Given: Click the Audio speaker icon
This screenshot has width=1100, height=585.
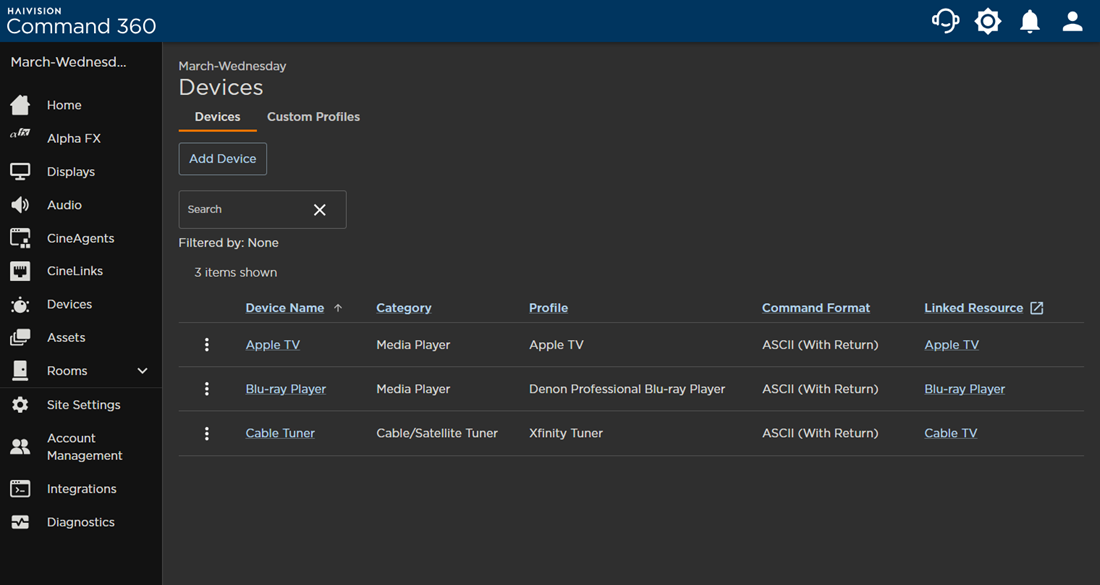Looking at the screenshot, I should point(20,205).
